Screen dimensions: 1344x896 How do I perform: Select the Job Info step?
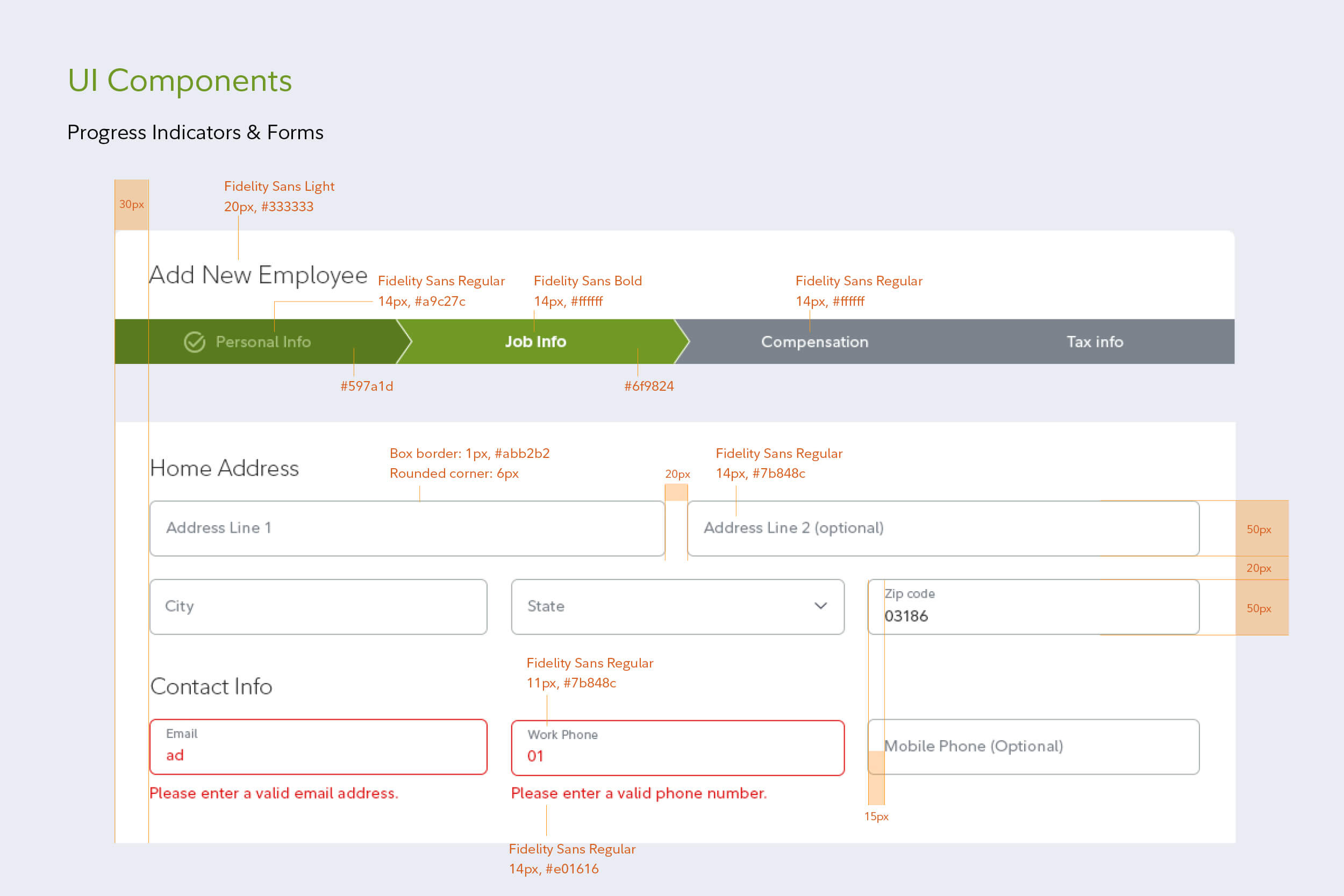[x=535, y=342]
